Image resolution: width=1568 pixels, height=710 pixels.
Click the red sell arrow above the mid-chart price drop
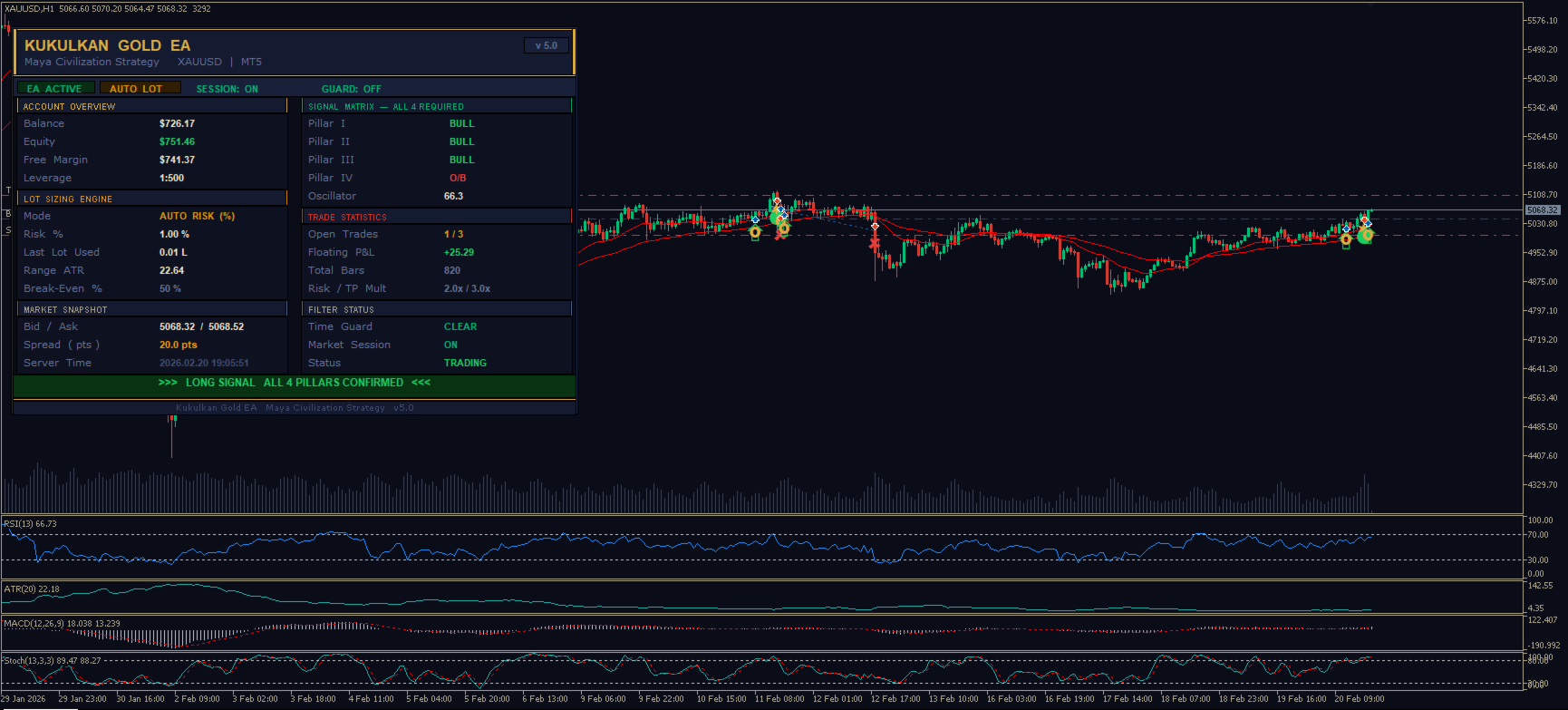tap(875, 227)
